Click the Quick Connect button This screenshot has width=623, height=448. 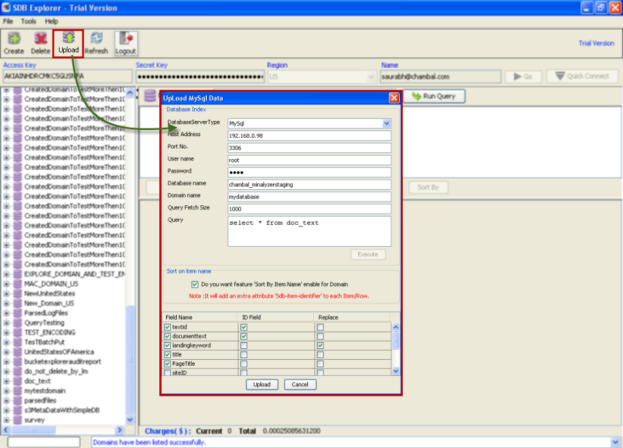pyautogui.click(x=582, y=76)
